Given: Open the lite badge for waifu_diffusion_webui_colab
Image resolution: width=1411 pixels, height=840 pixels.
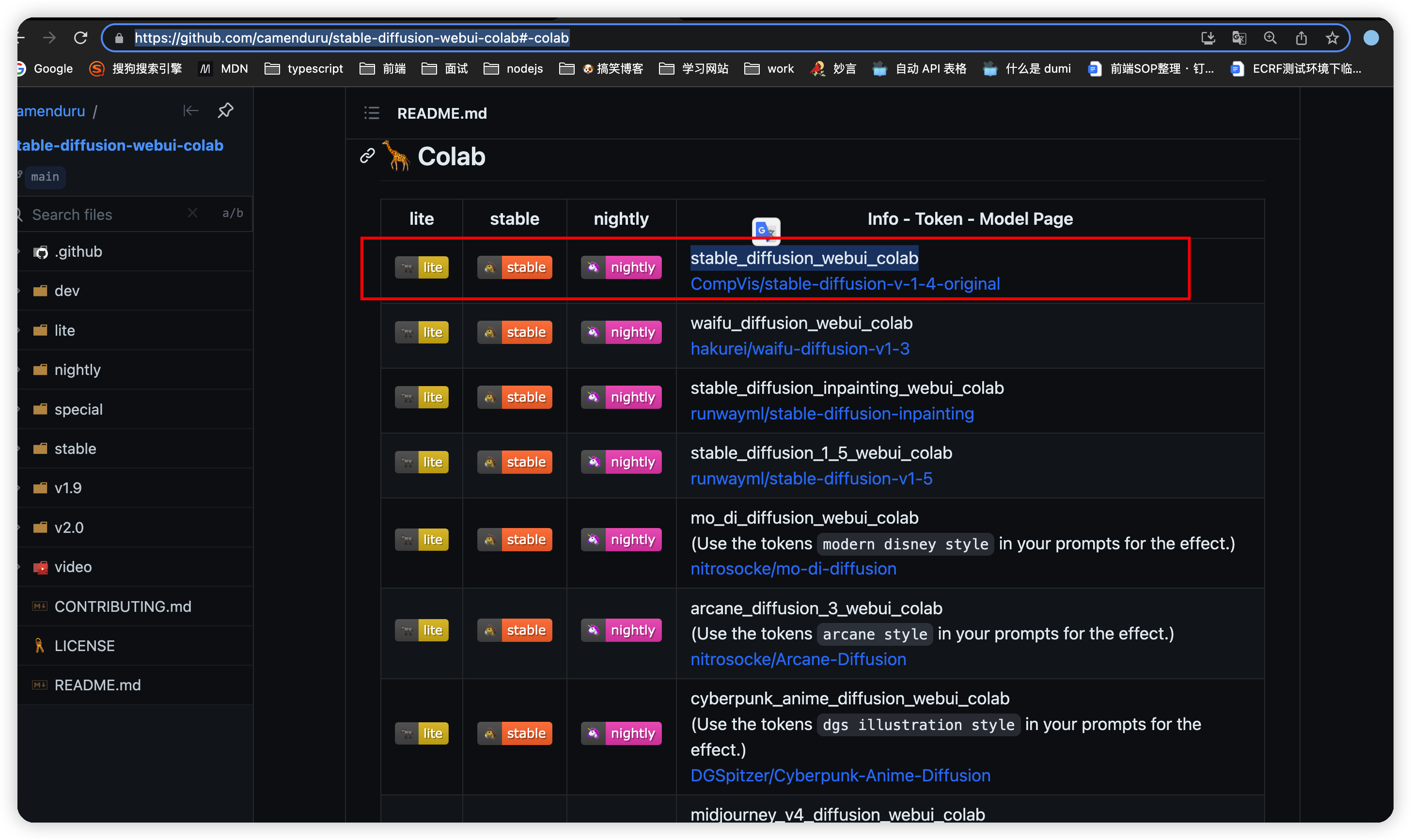Looking at the screenshot, I should [x=422, y=332].
